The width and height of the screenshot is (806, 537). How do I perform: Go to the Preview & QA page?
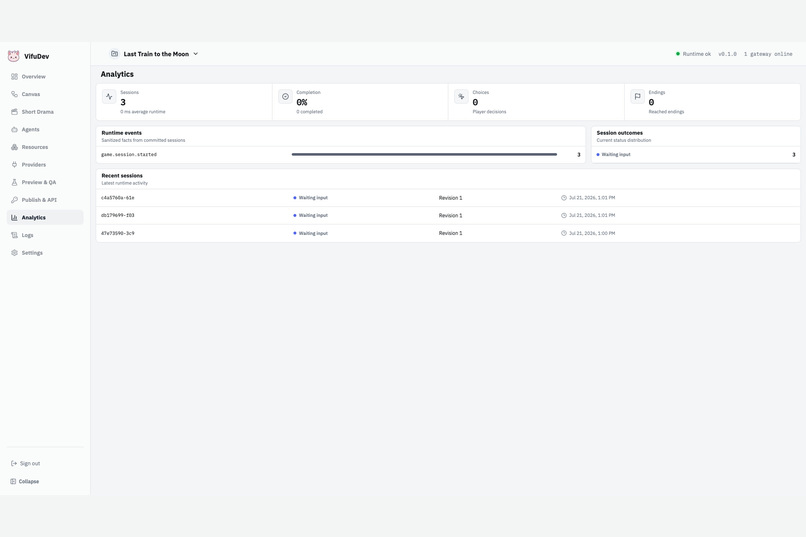point(39,182)
